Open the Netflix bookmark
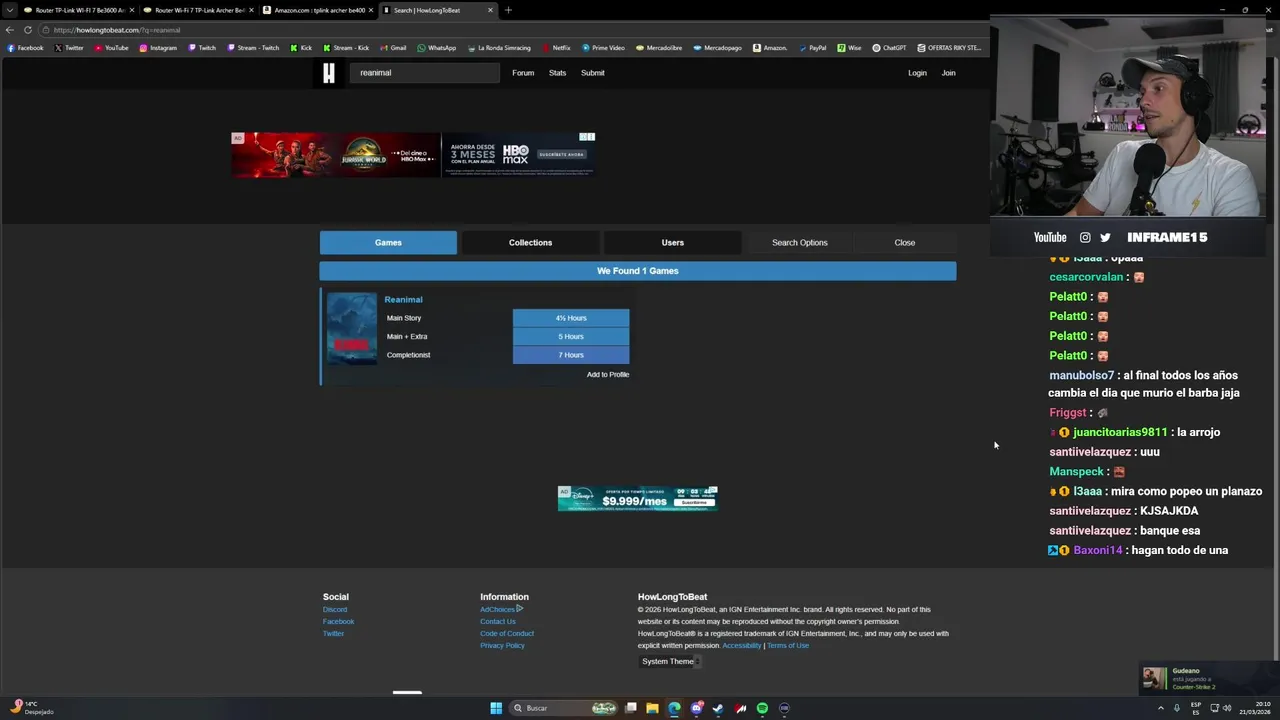 click(556, 48)
